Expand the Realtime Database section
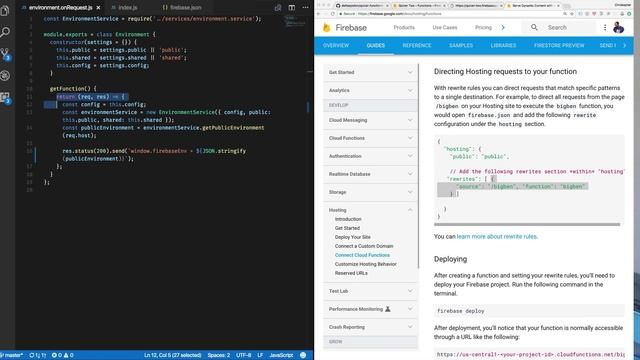Viewport: 640px width, 360px height. point(371,174)
